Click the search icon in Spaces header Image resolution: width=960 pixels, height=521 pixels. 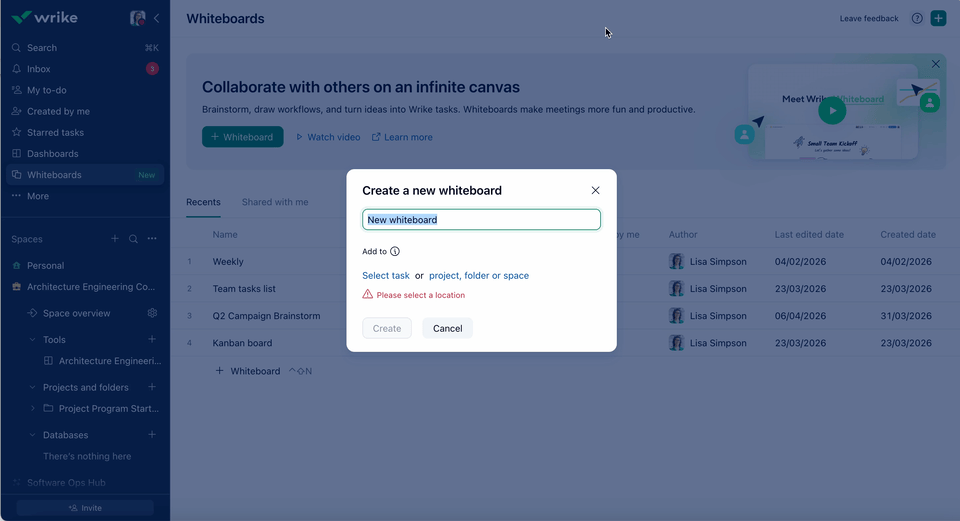click(133, 239)
